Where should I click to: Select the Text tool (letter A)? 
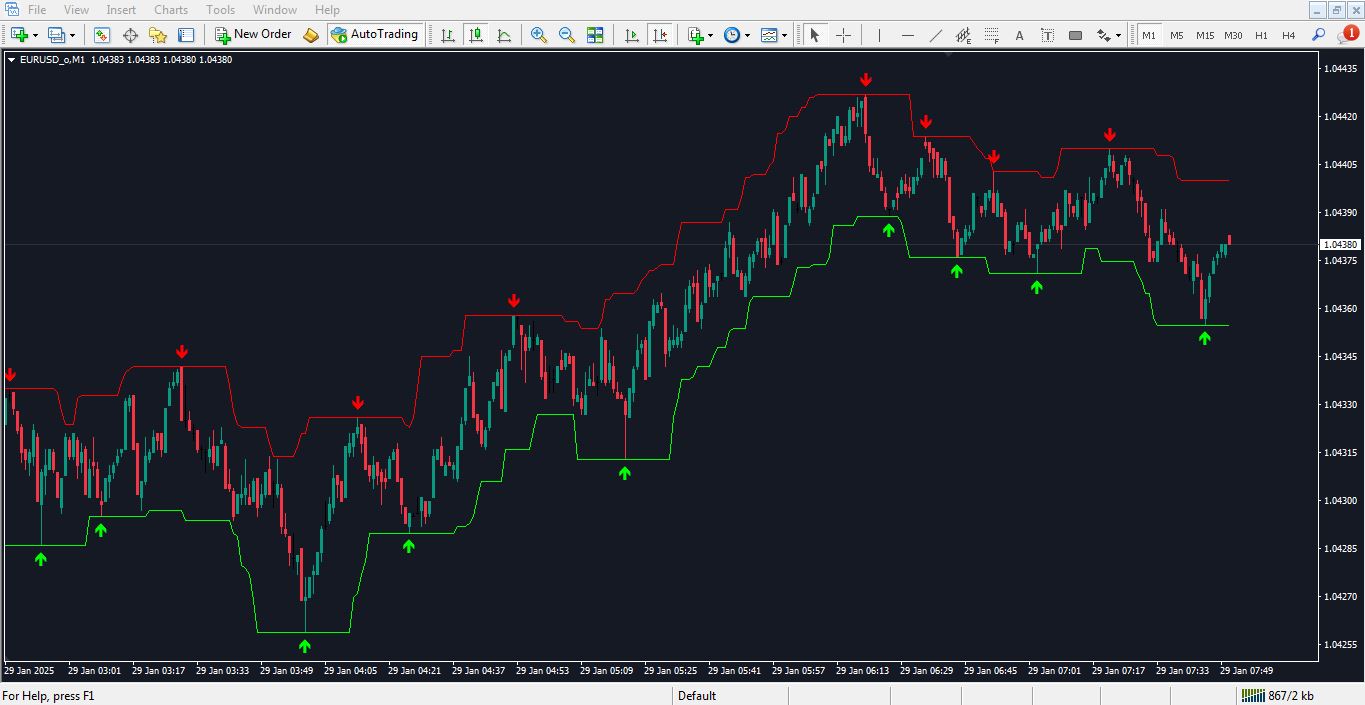point(1019,35)
